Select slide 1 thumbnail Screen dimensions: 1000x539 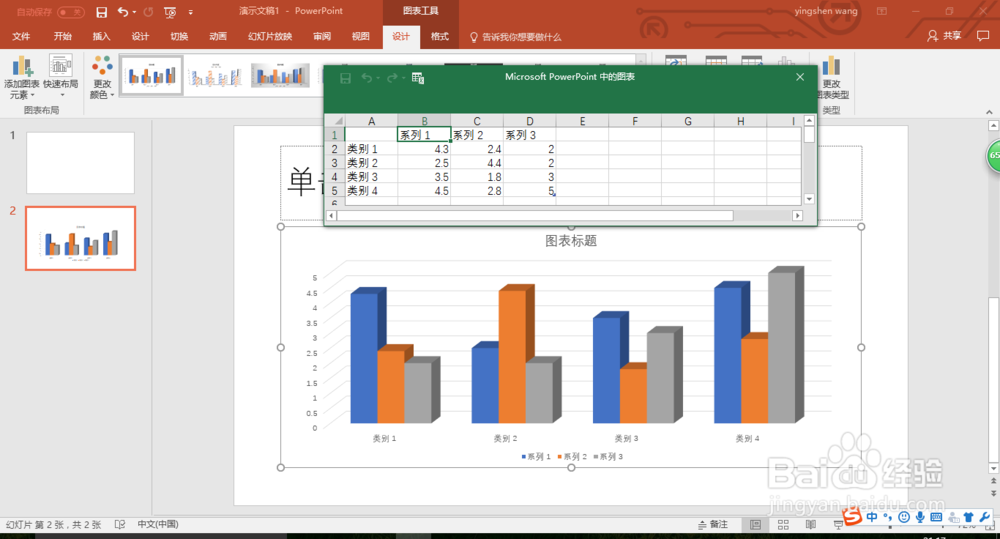[x=80, y=163]
